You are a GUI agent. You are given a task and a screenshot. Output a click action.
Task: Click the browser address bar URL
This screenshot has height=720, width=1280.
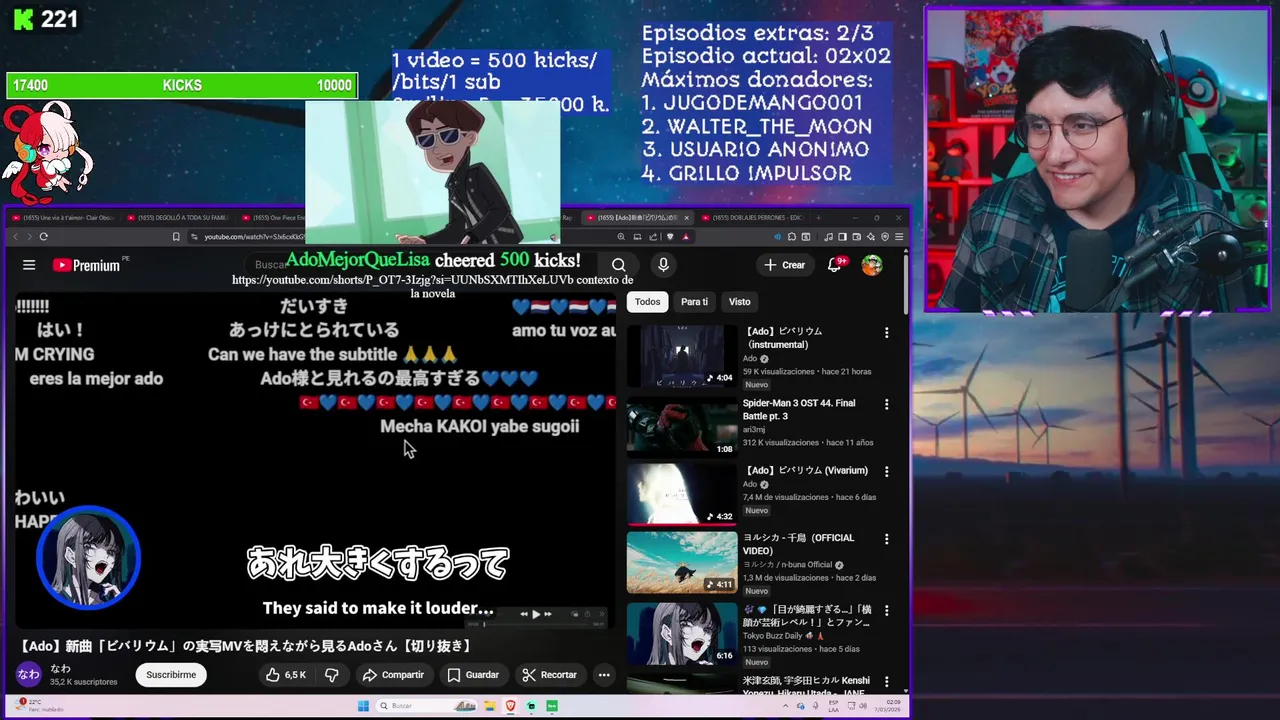pyautogui.click(x=255, y=237)
